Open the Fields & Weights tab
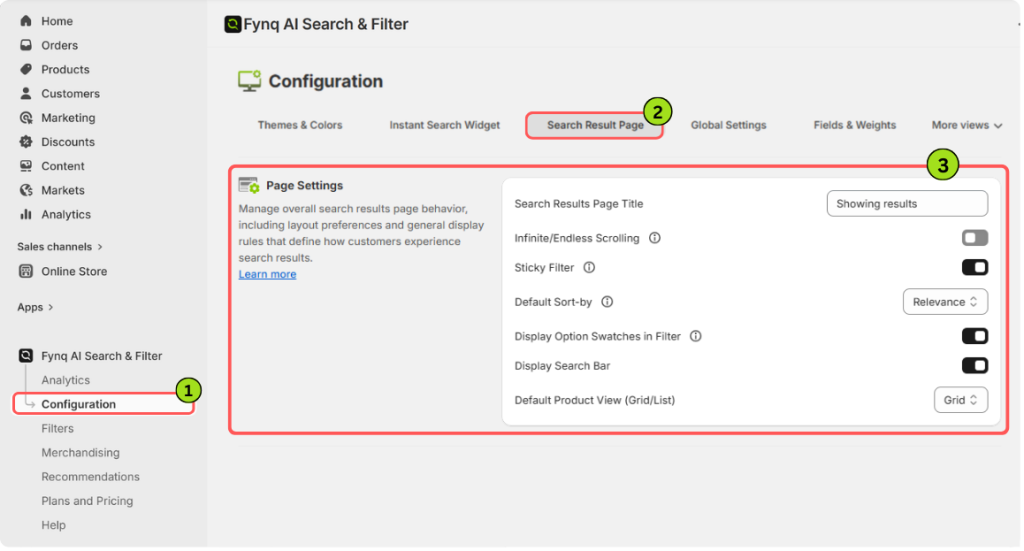1024x551 pixels. coord(854,125)
